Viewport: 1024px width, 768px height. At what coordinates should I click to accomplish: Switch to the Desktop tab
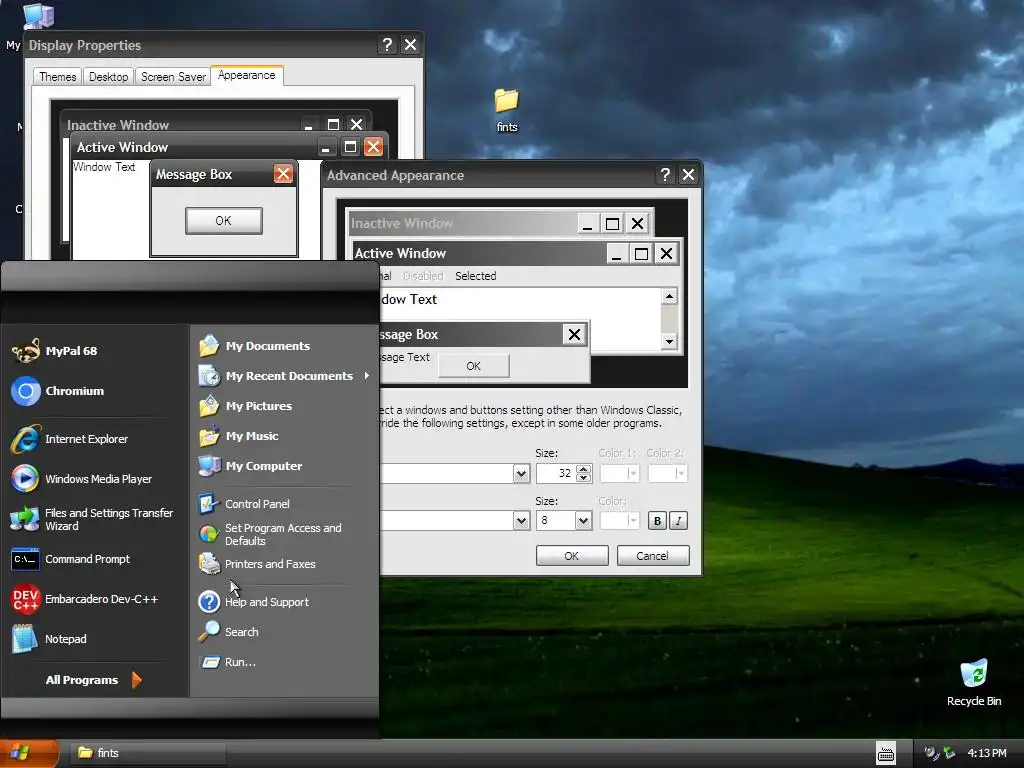coord(108,76)
